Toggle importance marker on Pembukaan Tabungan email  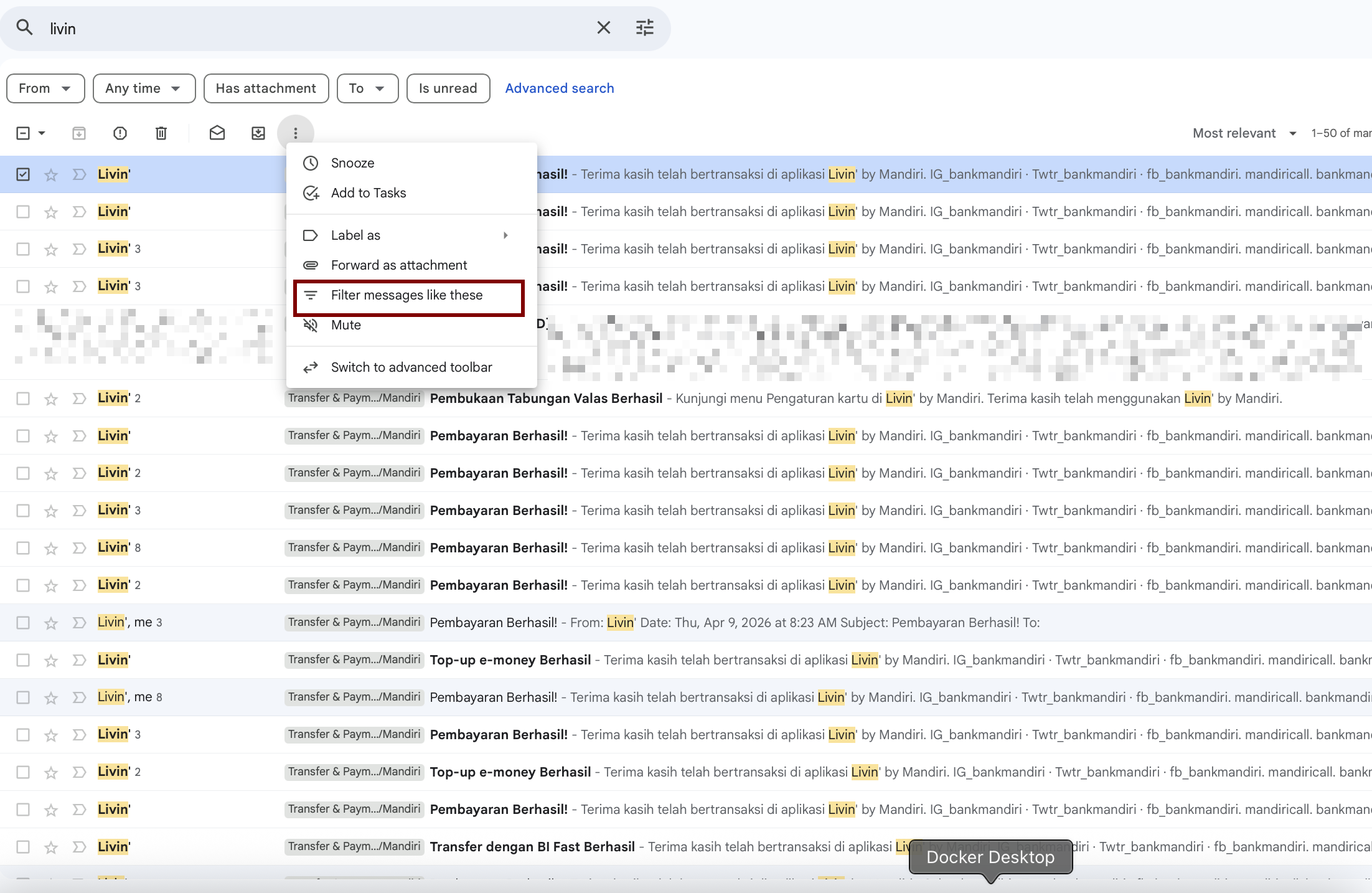coord(79,399)
